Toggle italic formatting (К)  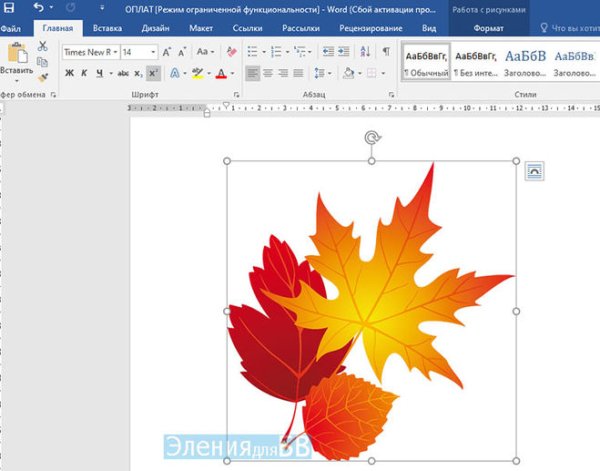click(x=85, y=73)
